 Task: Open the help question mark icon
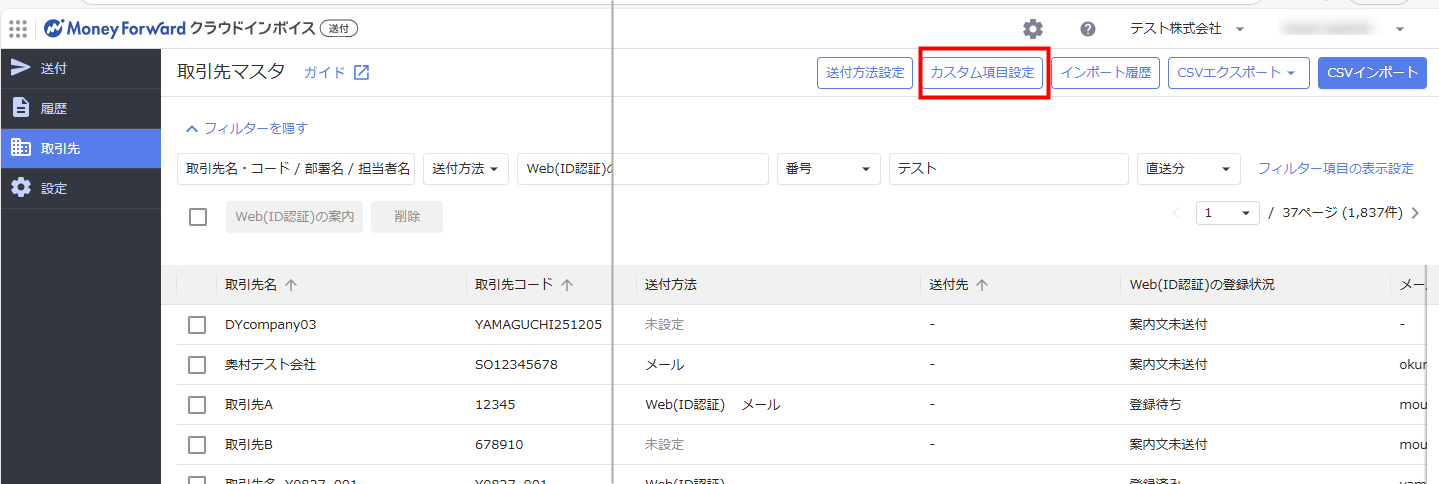pyautogui.click(x=1088, y=29)
